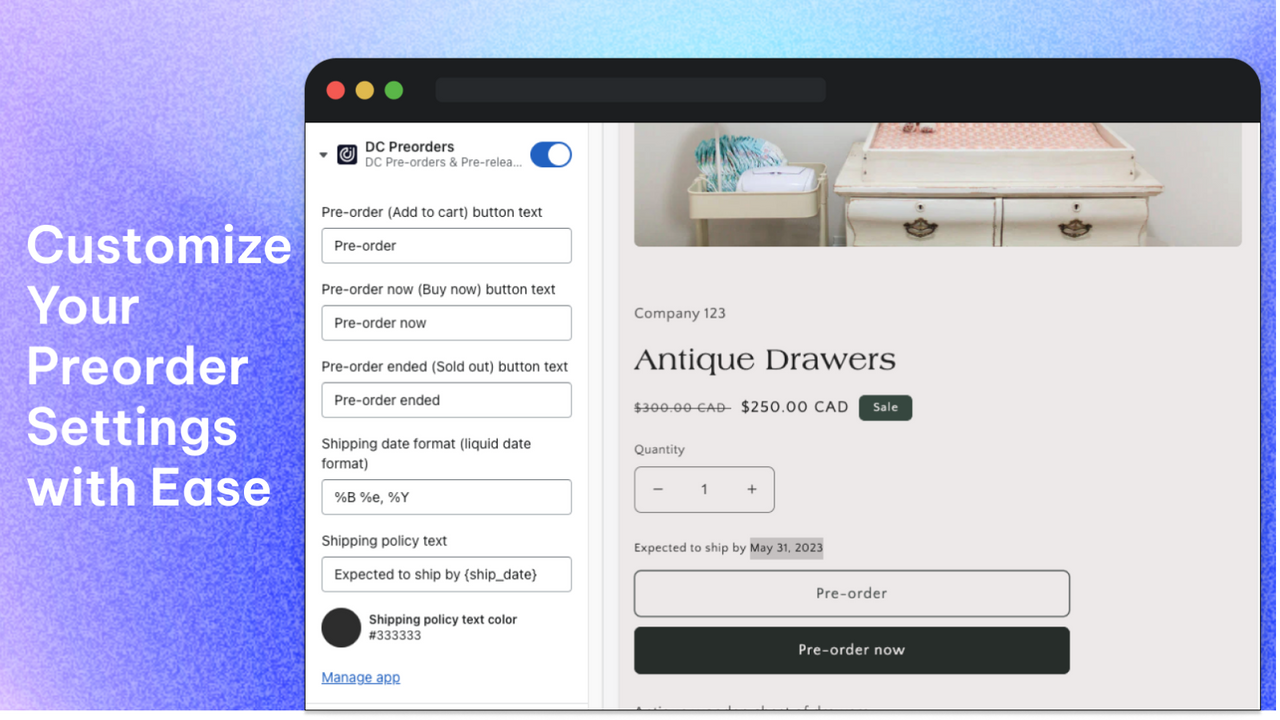Click the outlined Pre-order button

(x=852, y=593)
